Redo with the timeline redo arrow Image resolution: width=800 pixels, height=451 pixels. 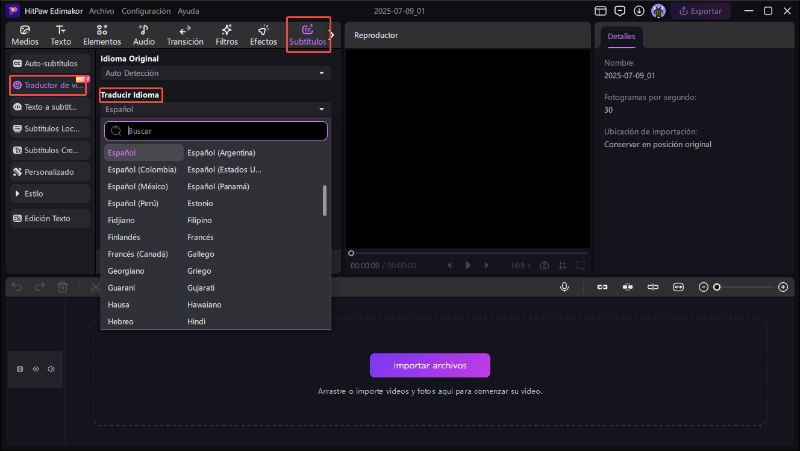(40, 287)
